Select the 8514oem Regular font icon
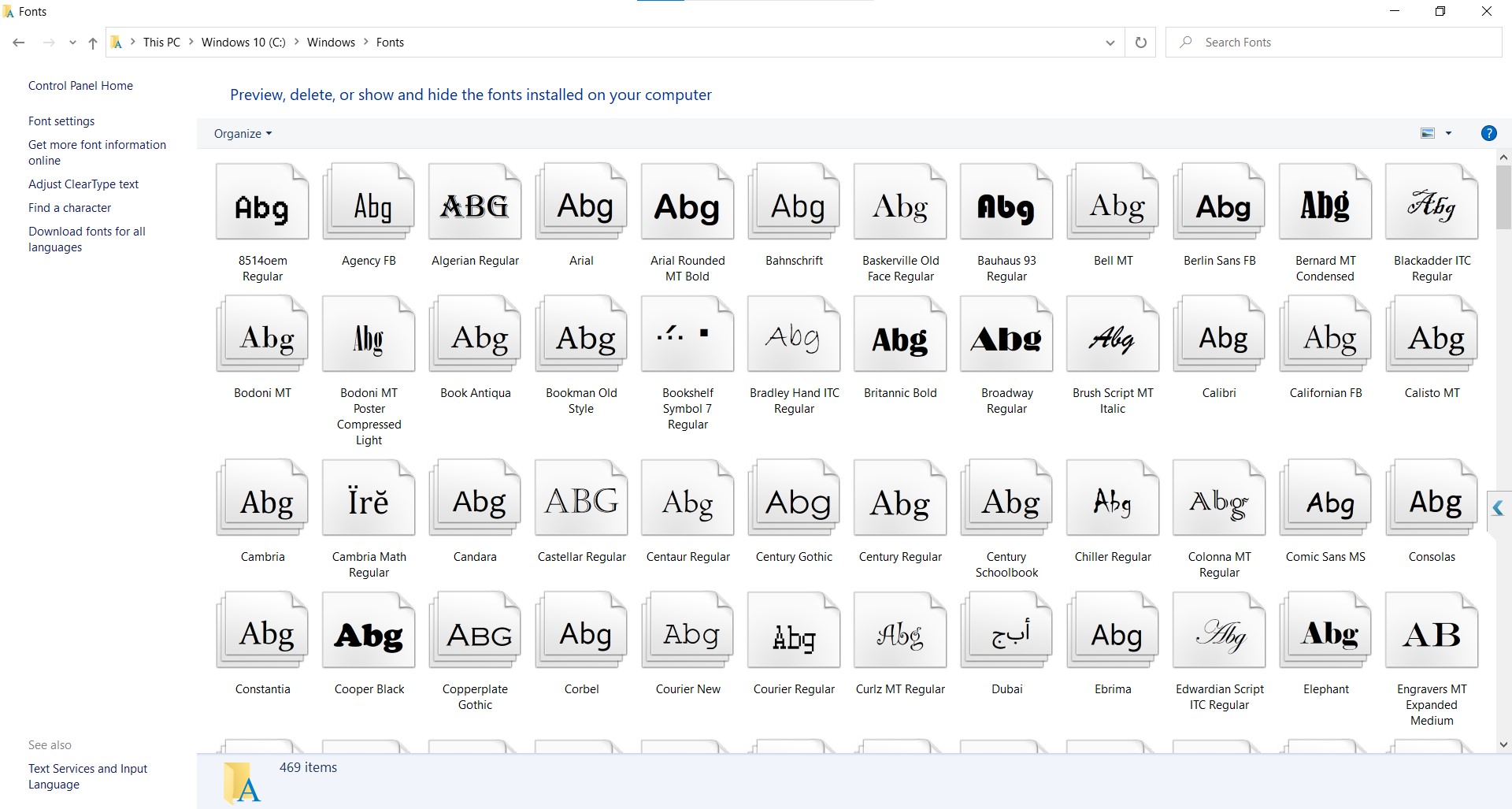The image size is (1512, 809). tap(262, 202)
